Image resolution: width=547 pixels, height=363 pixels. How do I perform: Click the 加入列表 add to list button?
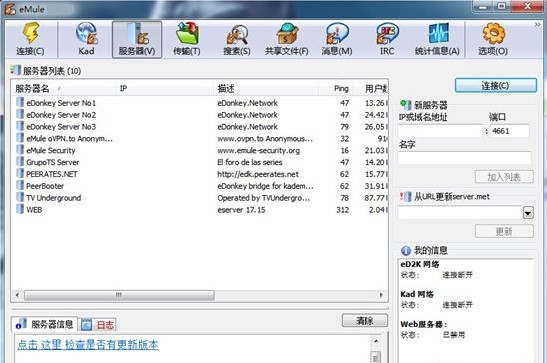click(504, 177)
